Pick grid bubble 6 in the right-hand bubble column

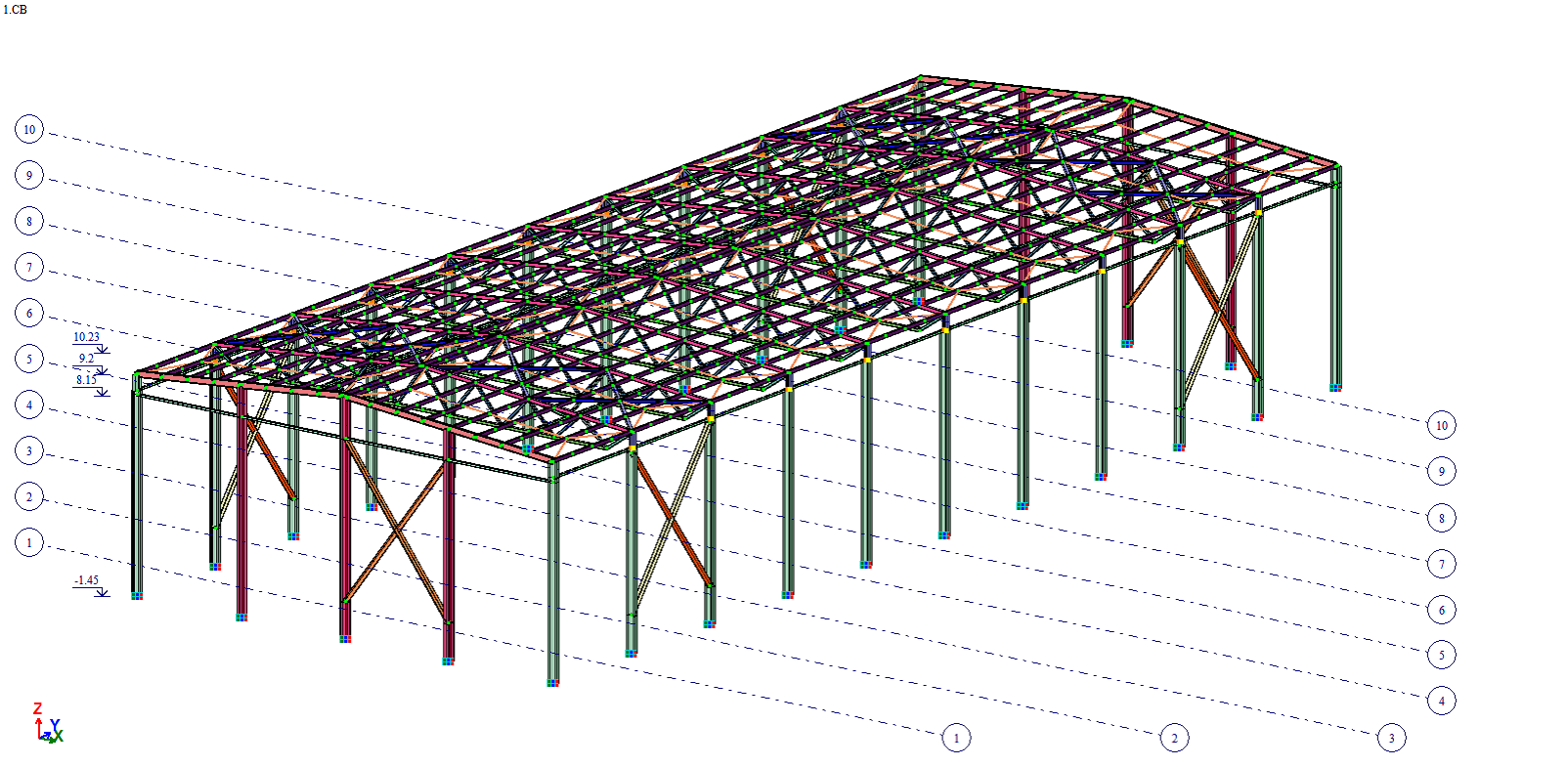click(1441, 610)
